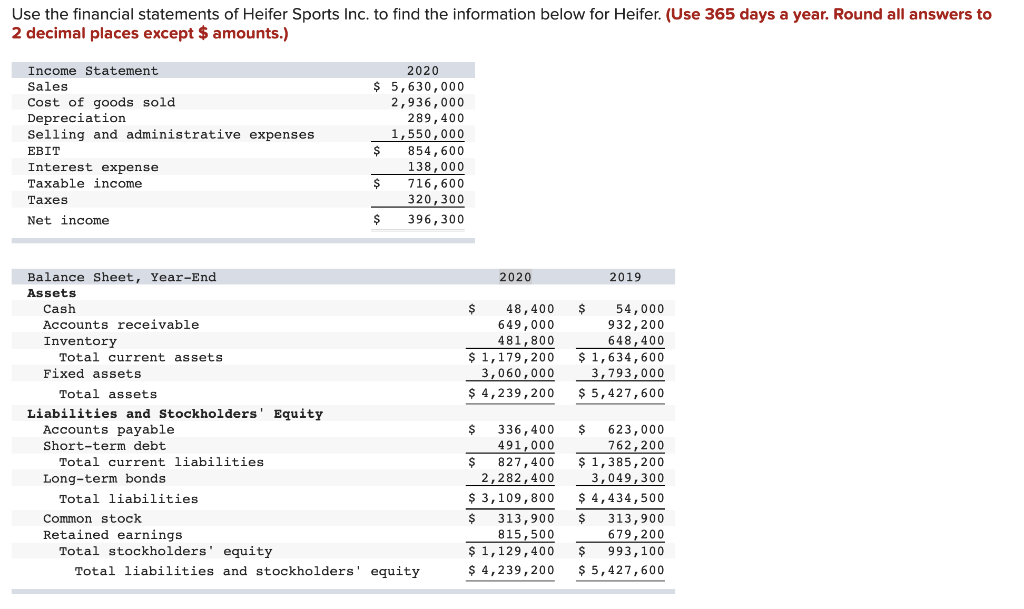
Task: Select the Balance Sheet 2019 column header
Action: click(x=625, y=277)
